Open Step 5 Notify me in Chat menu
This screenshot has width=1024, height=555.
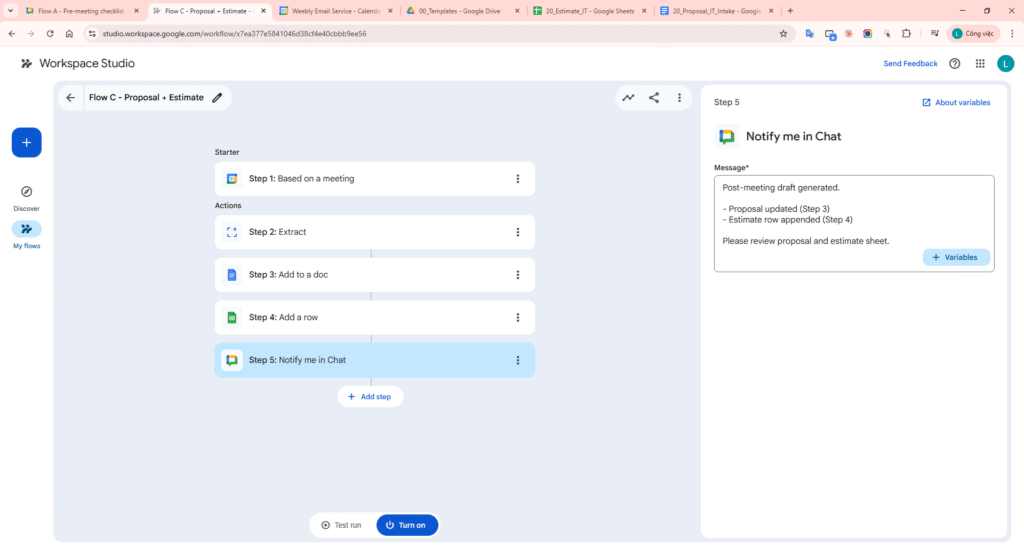pos(517,360)
